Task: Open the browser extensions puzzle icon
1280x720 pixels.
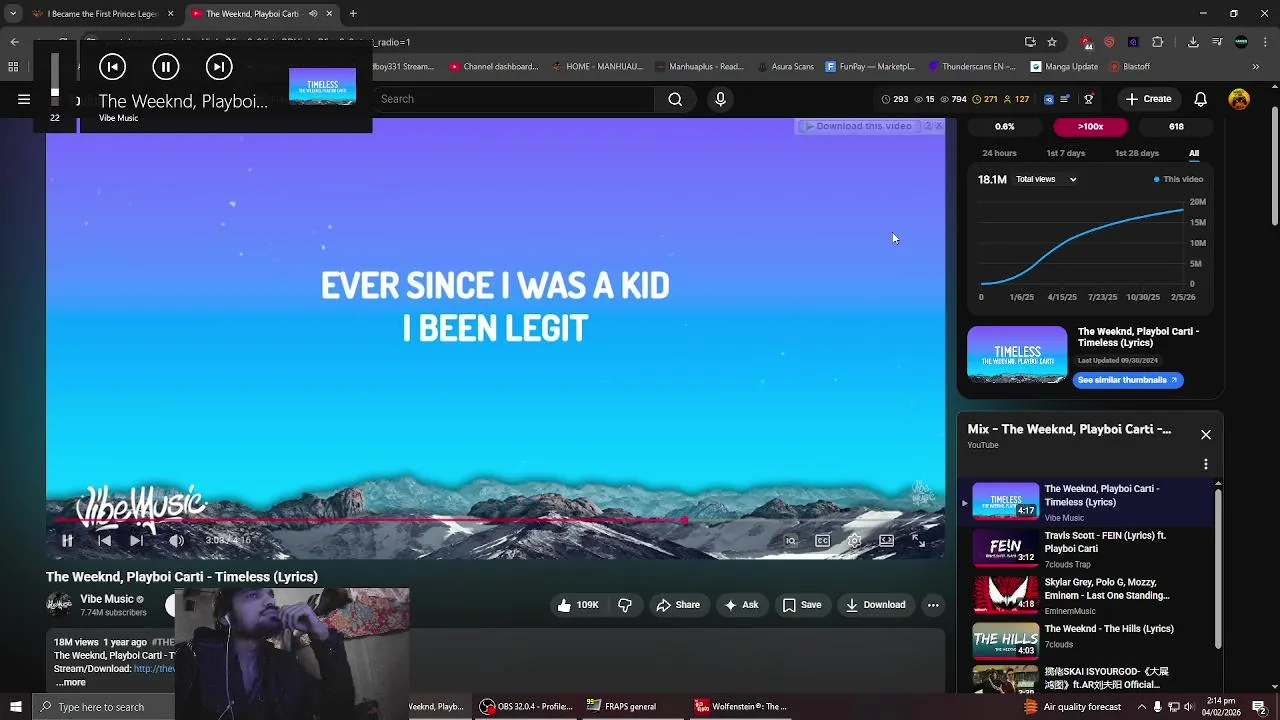Action: (1158, 42)
